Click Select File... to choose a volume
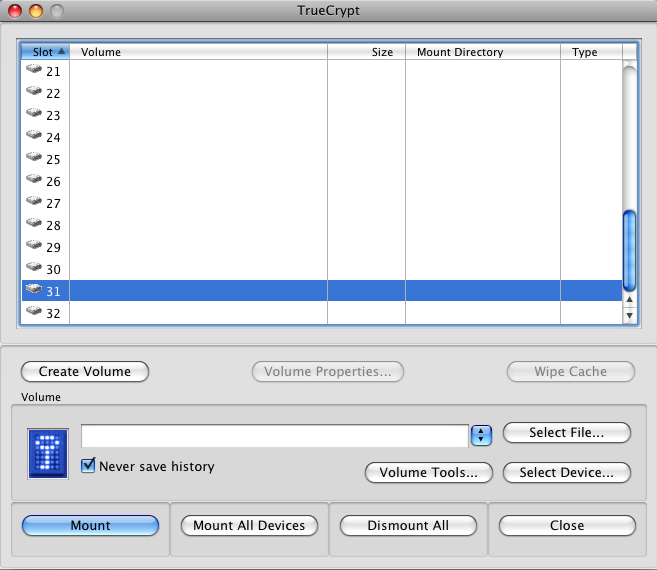657x570 pixels. (567, 432)
